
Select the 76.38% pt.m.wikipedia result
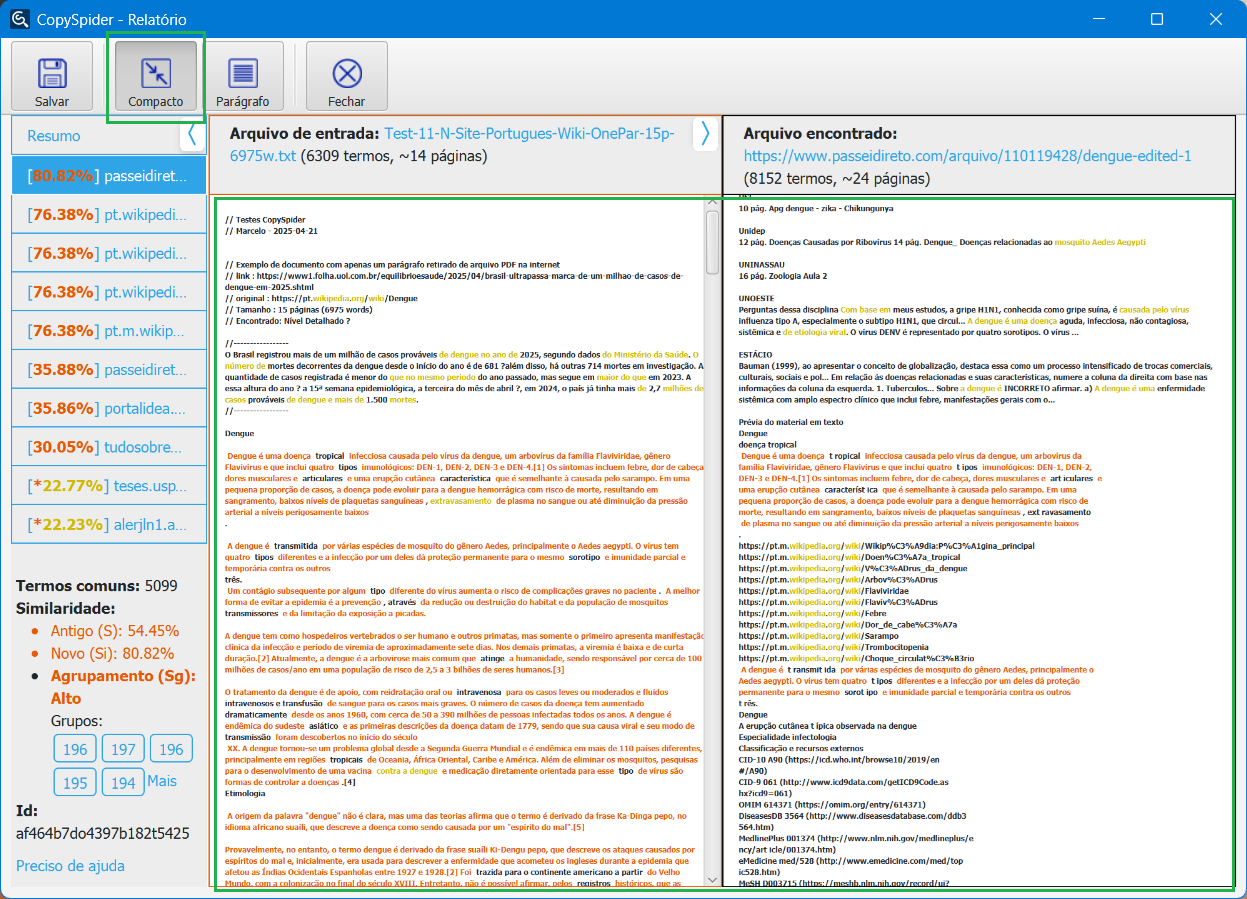(108, 330)
